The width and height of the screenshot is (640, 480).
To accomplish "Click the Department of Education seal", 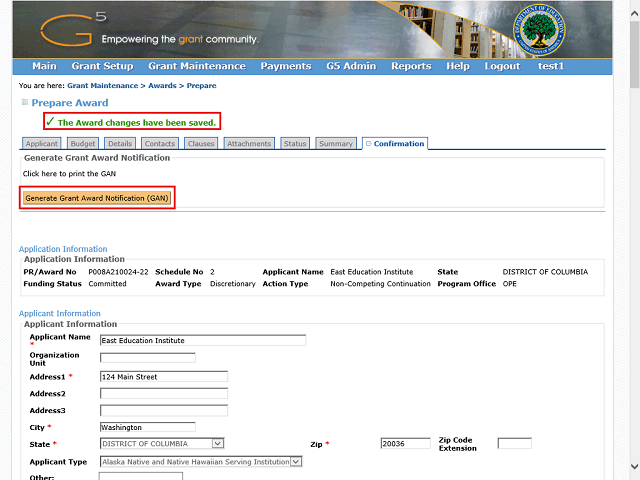I will [542, 30].
